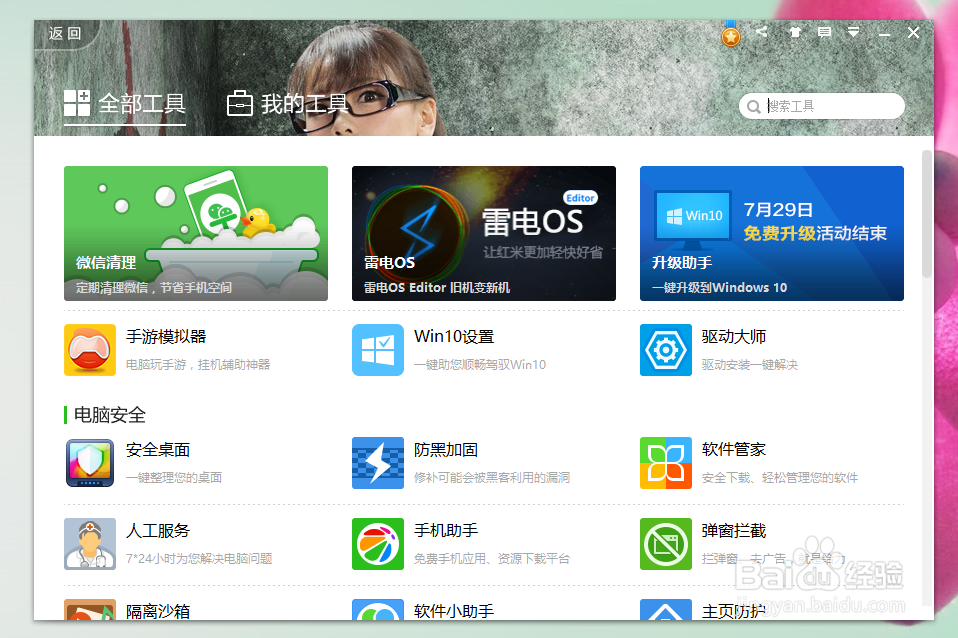Click description 电脑玩手游，挂机辅助神器
Screen dimensions: 958x638
(198, 365)
